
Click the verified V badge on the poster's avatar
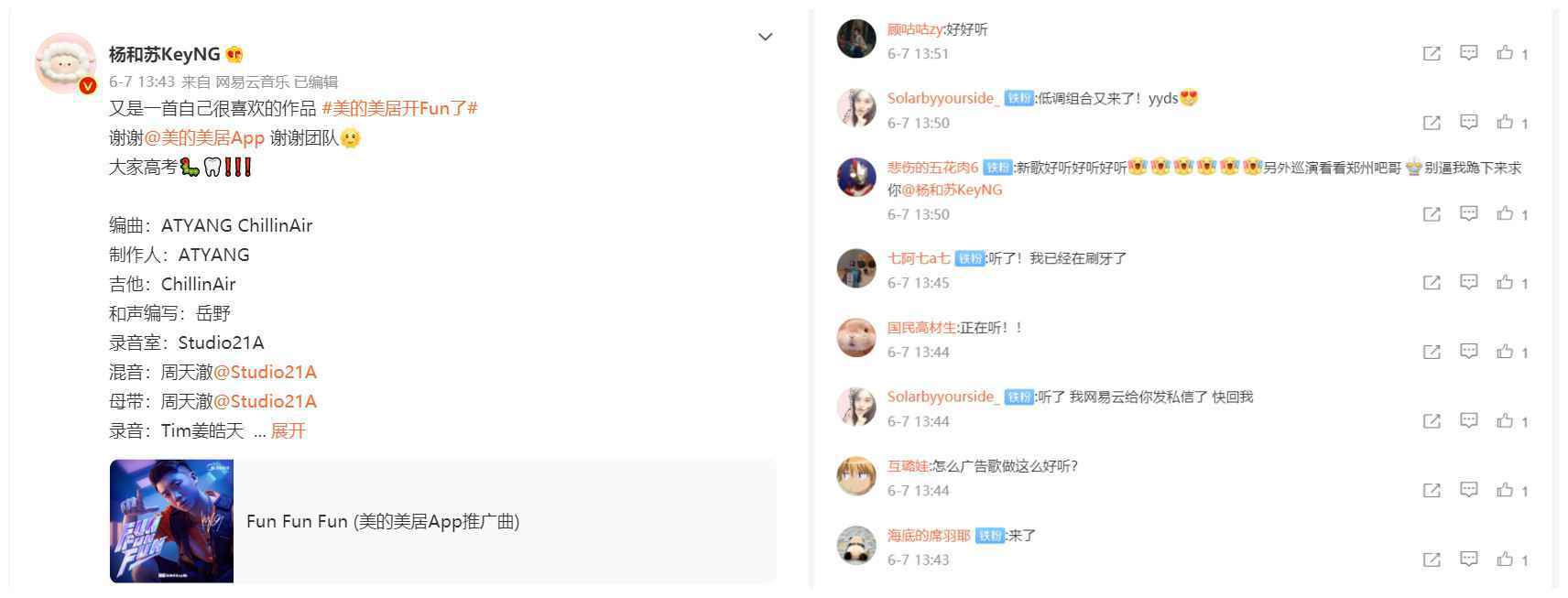pyautogui.click(x=88, y=85)
